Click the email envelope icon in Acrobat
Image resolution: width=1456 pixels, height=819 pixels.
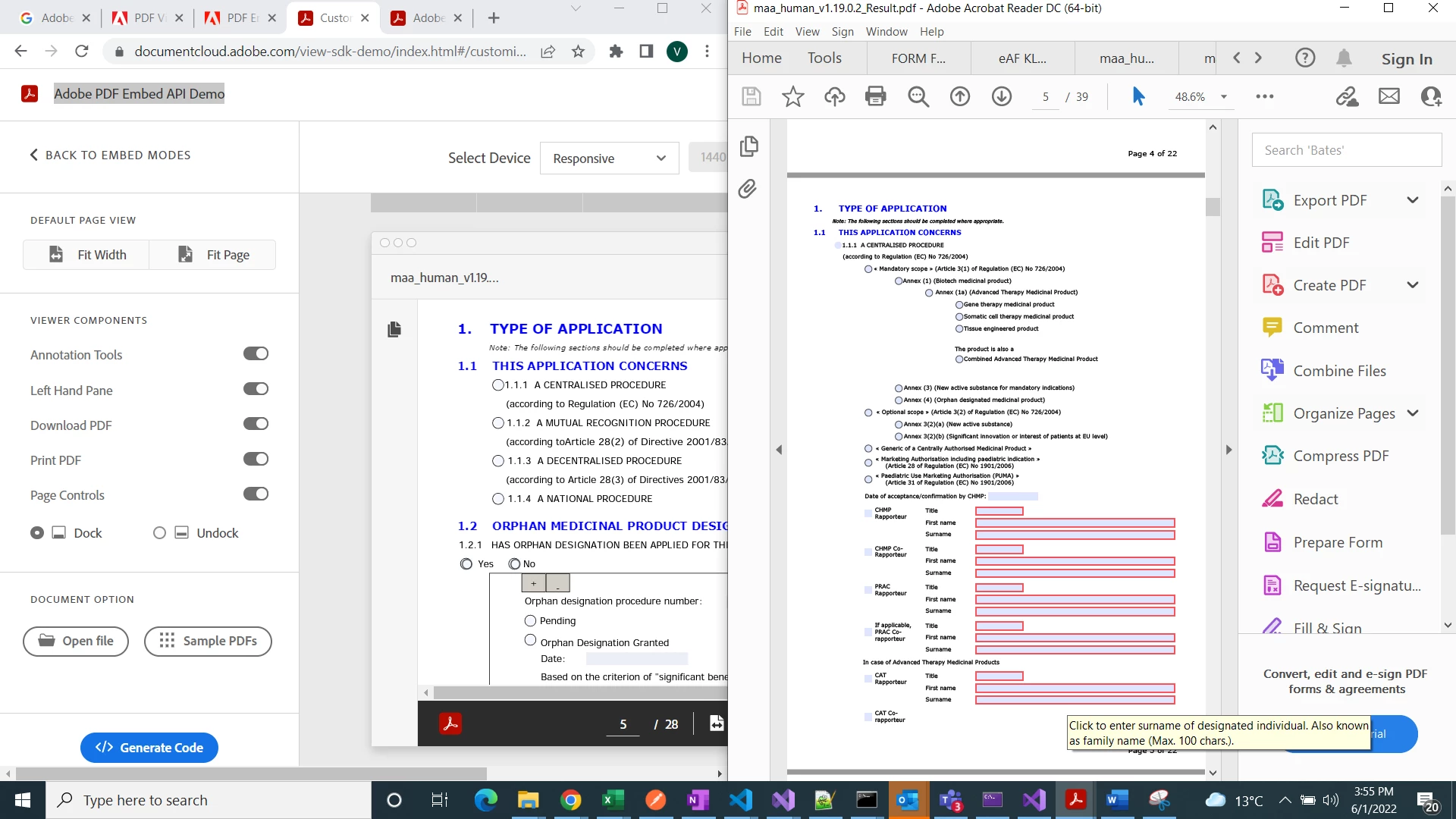click(1389, 96)
